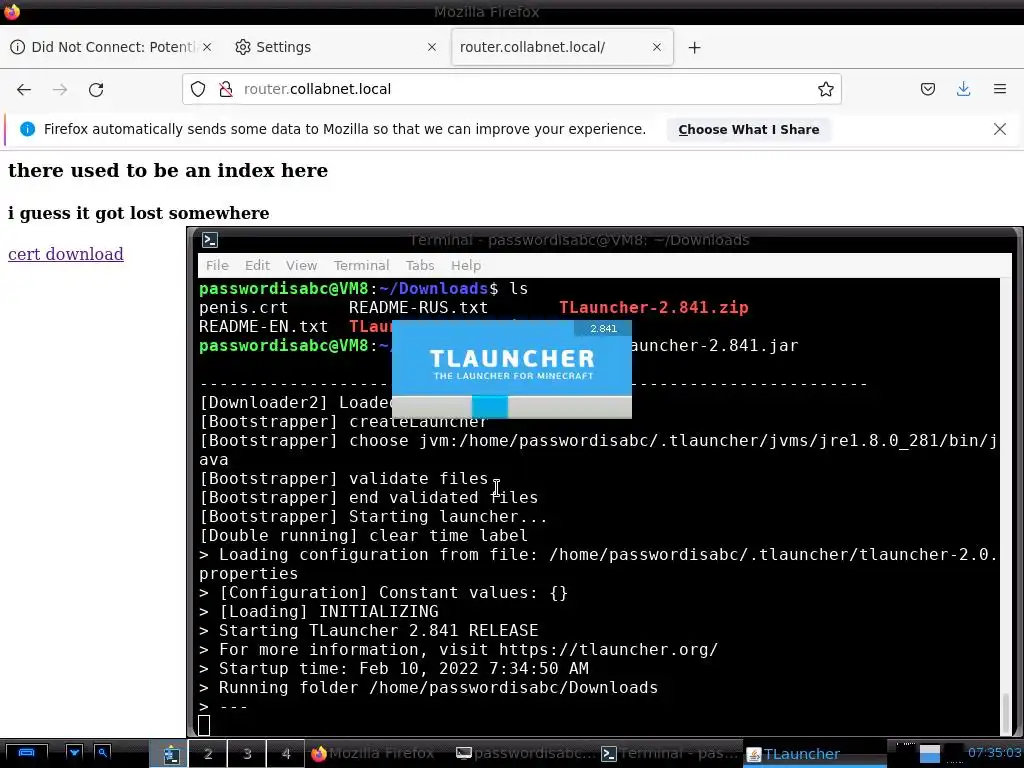The width and height of the screenshot is (1024, 768).
Task: Click README-EN.txt in terminal listing
Action: coord(263,327)
